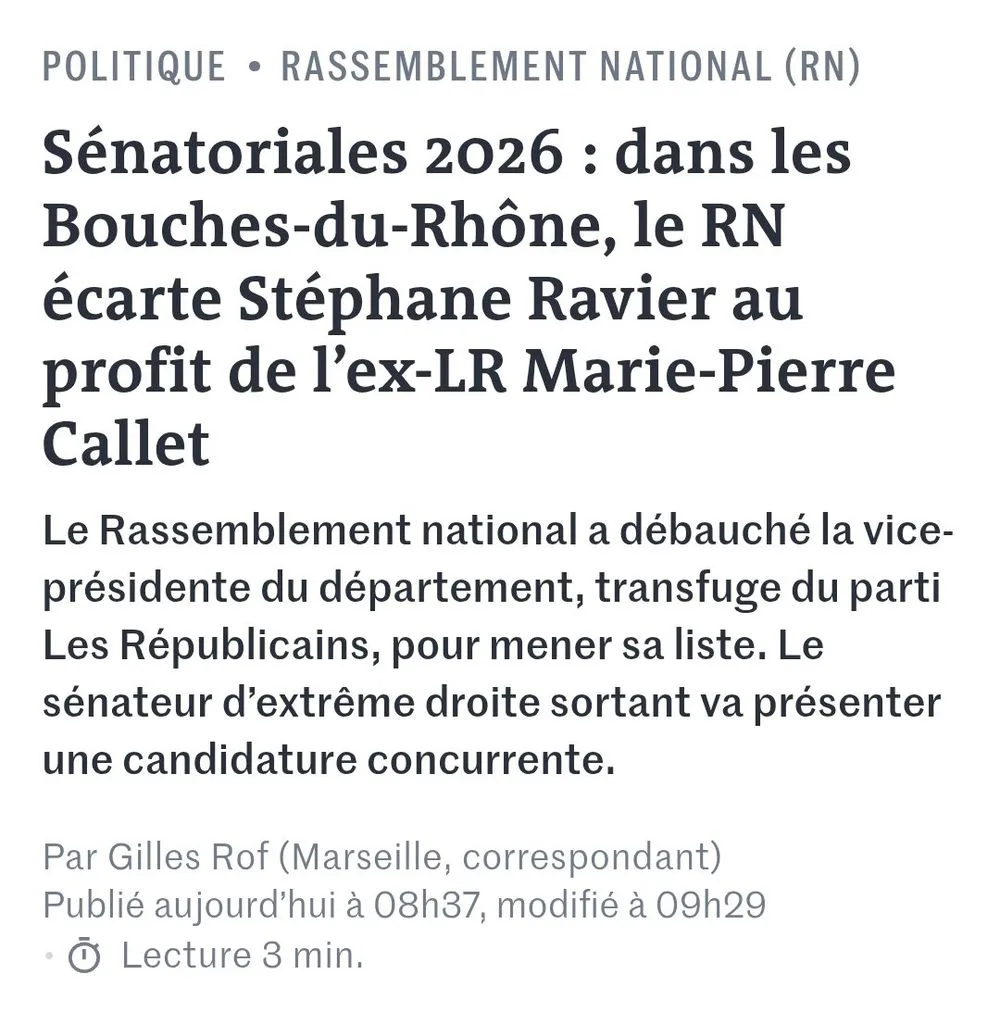Screen dimensions: 1000x1024
Task: Click the bullet separator between section labels
Action: coord(254,67)
